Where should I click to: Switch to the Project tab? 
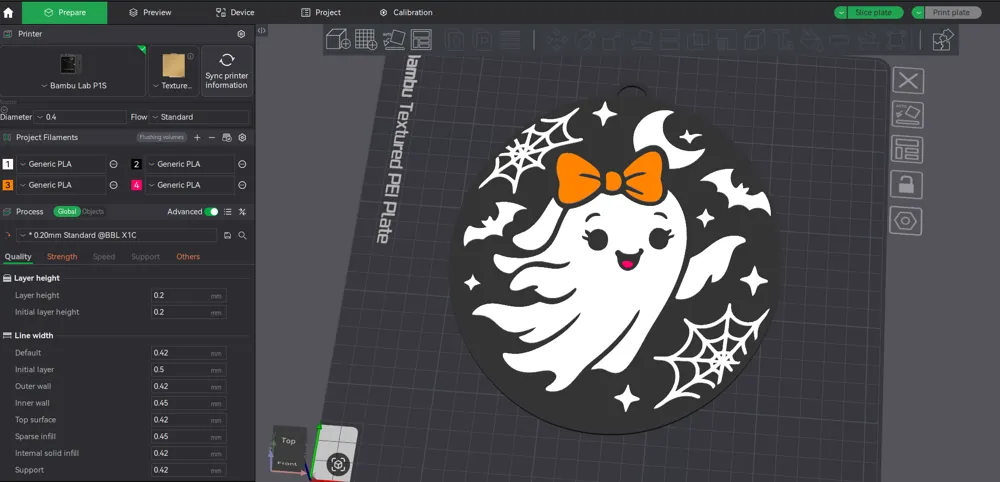pos(321,12)
